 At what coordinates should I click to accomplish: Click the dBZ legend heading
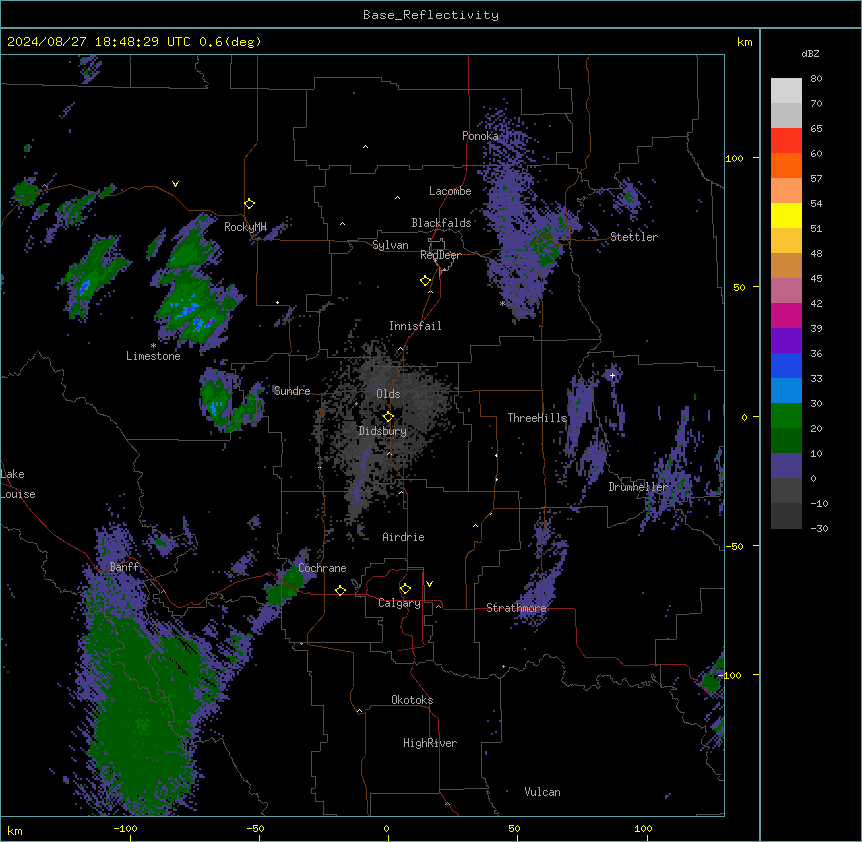pos(810,53)
